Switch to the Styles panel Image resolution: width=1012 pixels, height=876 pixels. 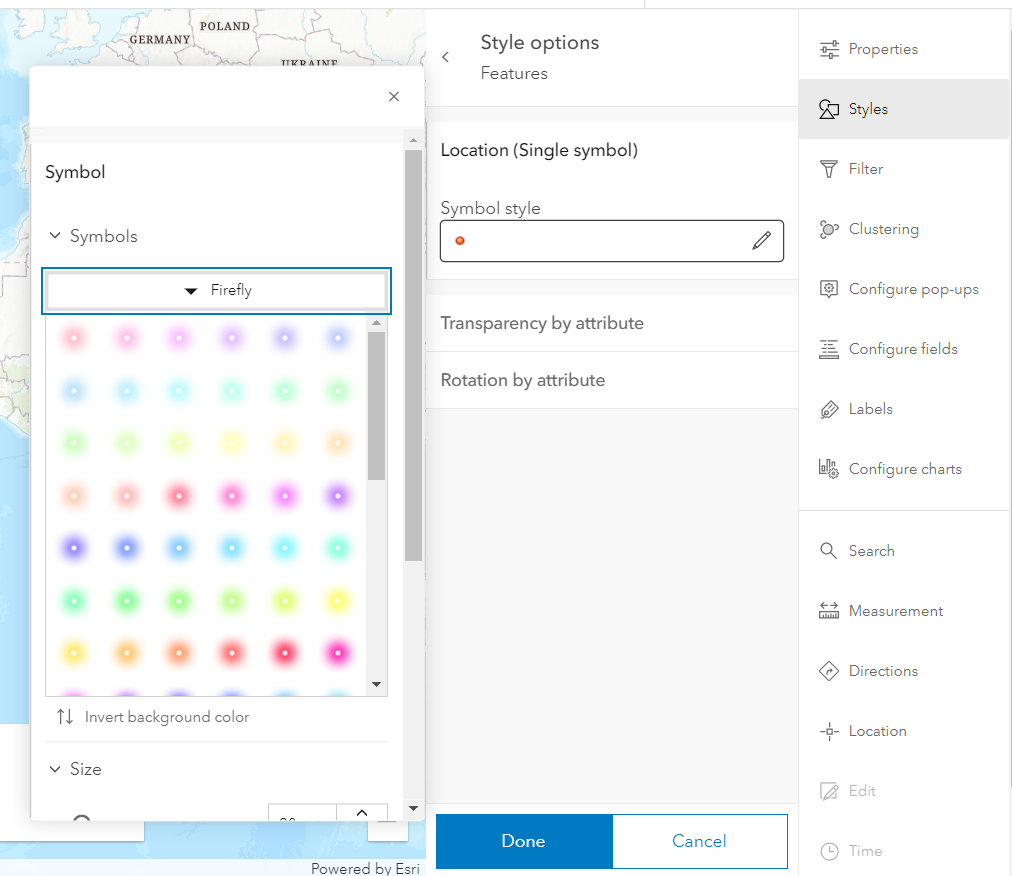[867, 108]
